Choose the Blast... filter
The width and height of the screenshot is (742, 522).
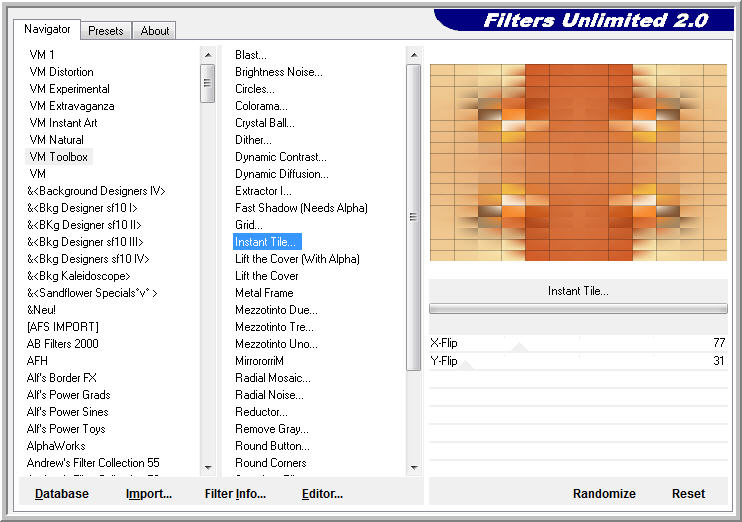(251, 55)
